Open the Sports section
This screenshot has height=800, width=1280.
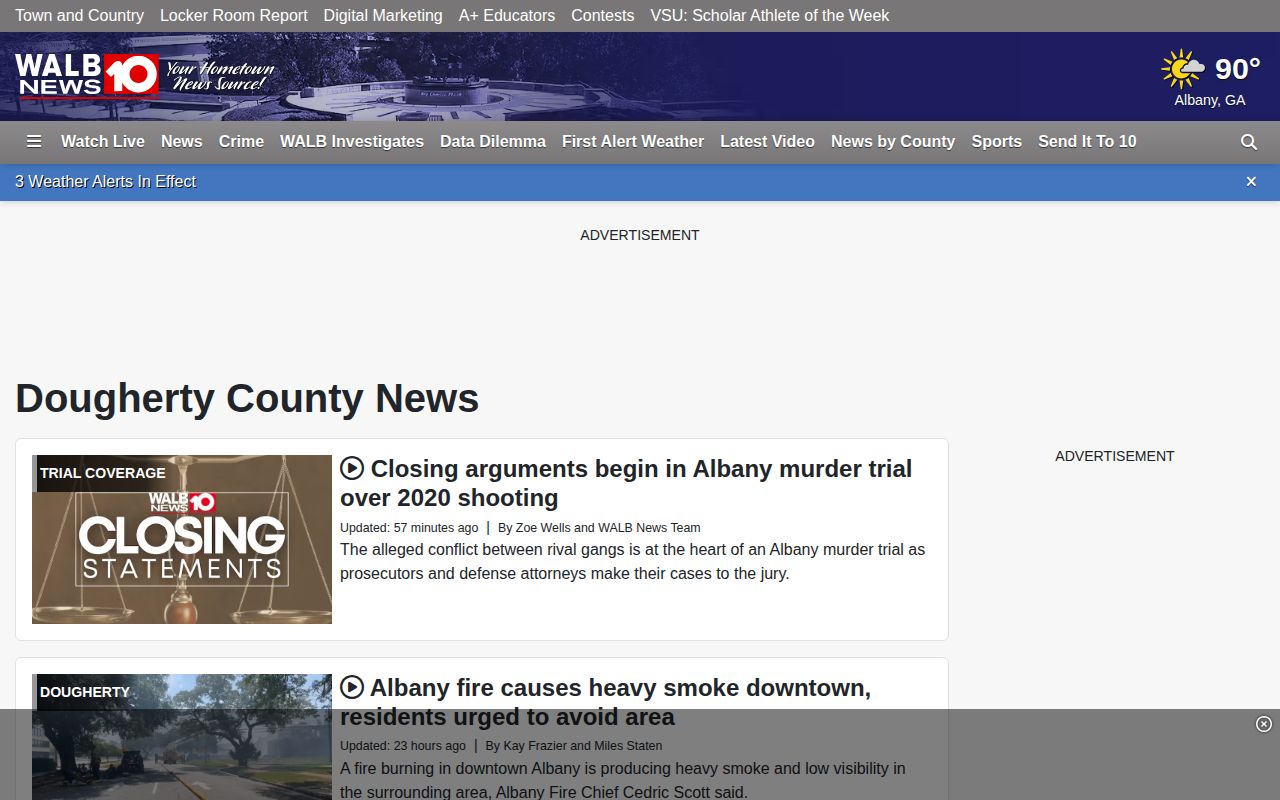point(996,142)
